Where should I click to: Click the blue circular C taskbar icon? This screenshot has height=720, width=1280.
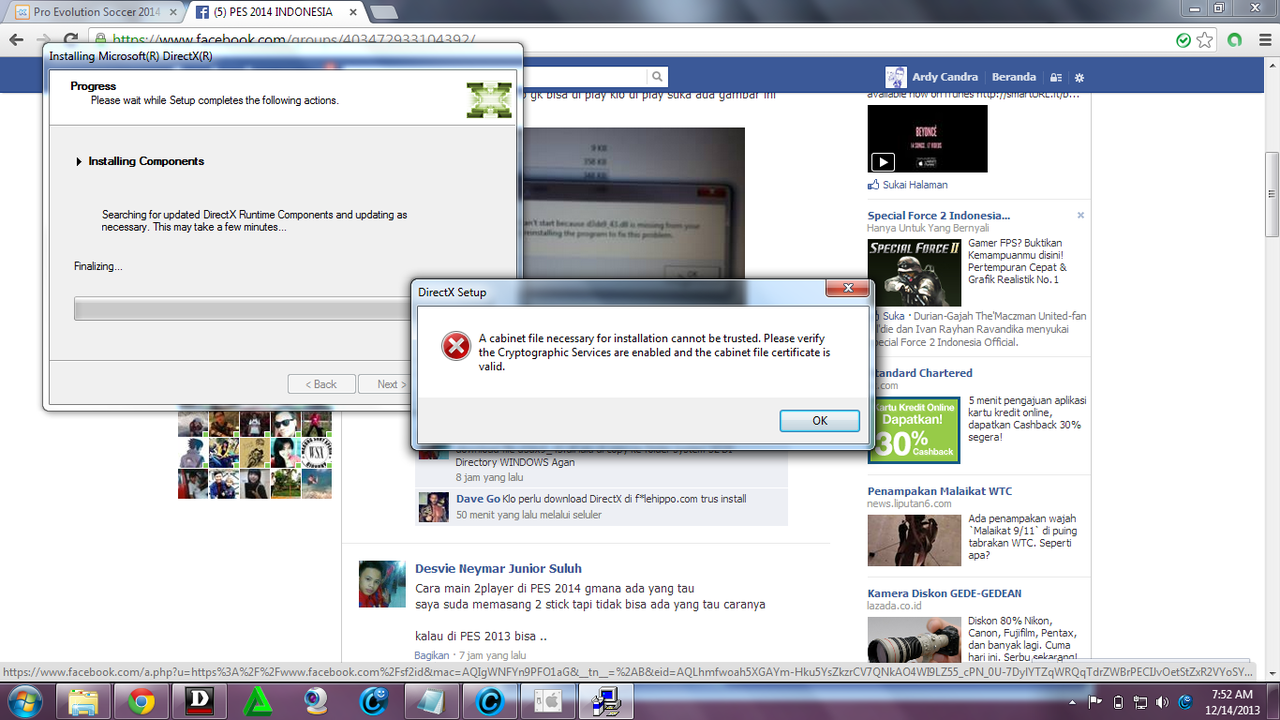489,701
